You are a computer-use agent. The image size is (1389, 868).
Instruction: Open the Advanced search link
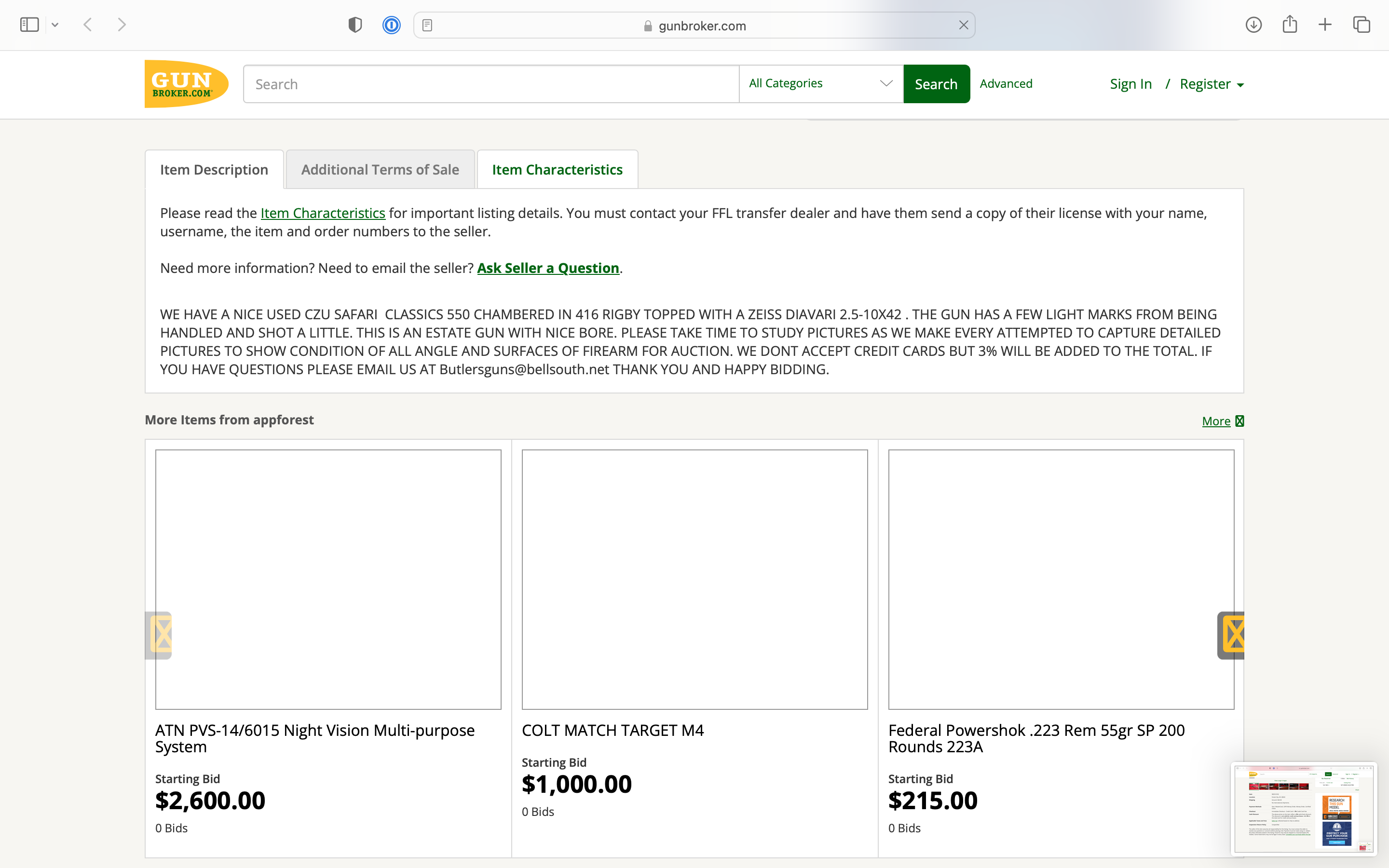click(x=1006, y=84)
